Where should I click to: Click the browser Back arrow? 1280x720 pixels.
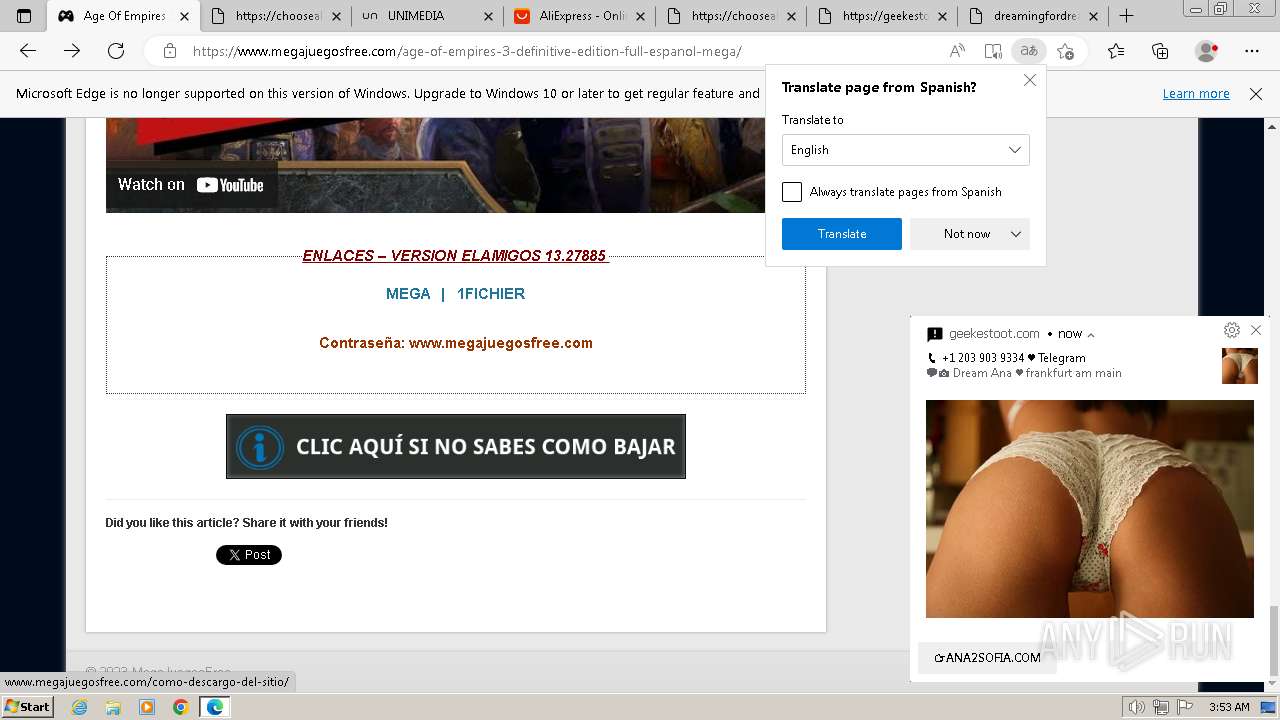(x=28, y=51)
